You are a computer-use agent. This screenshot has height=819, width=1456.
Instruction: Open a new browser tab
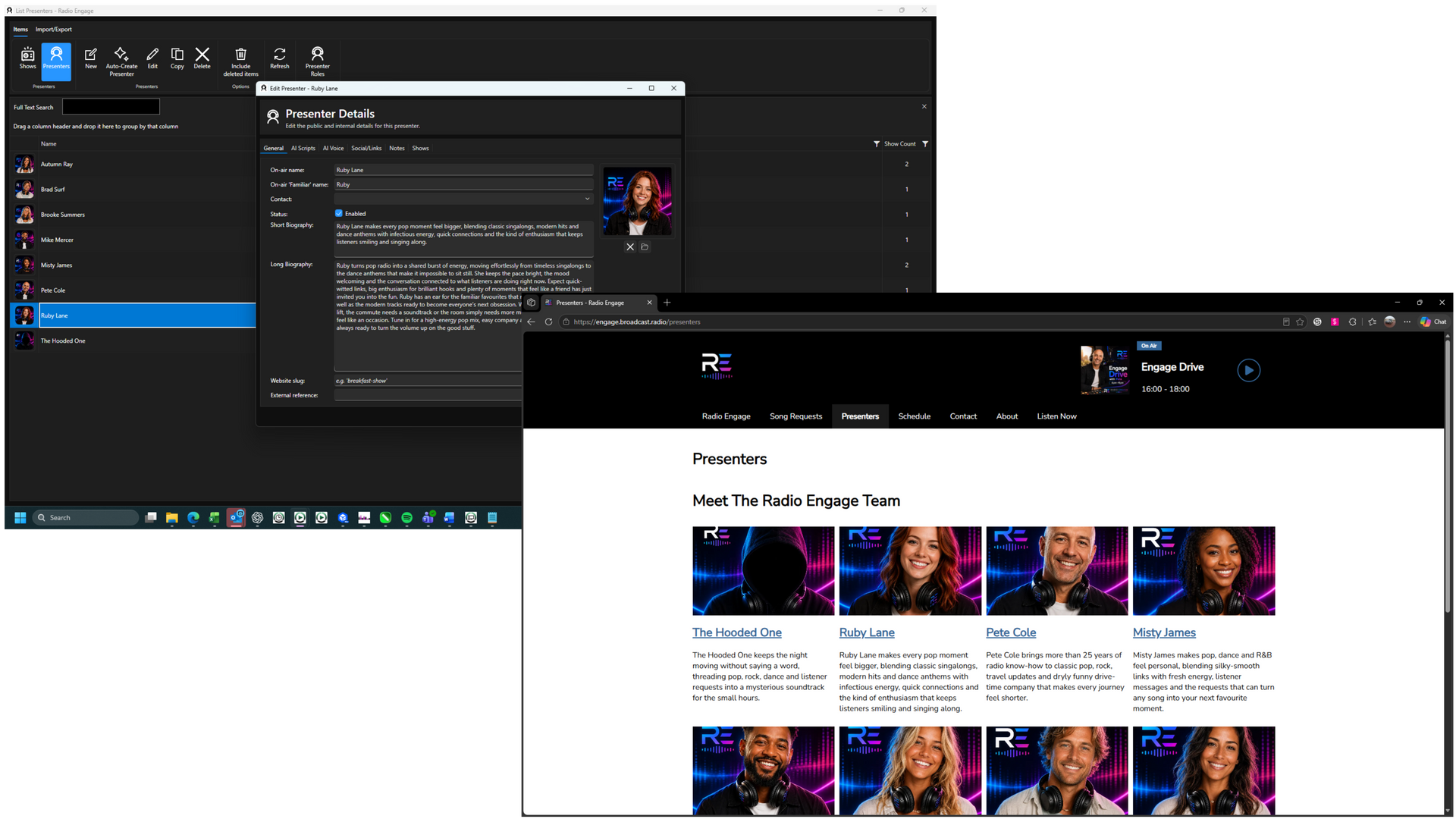point(667,303)
